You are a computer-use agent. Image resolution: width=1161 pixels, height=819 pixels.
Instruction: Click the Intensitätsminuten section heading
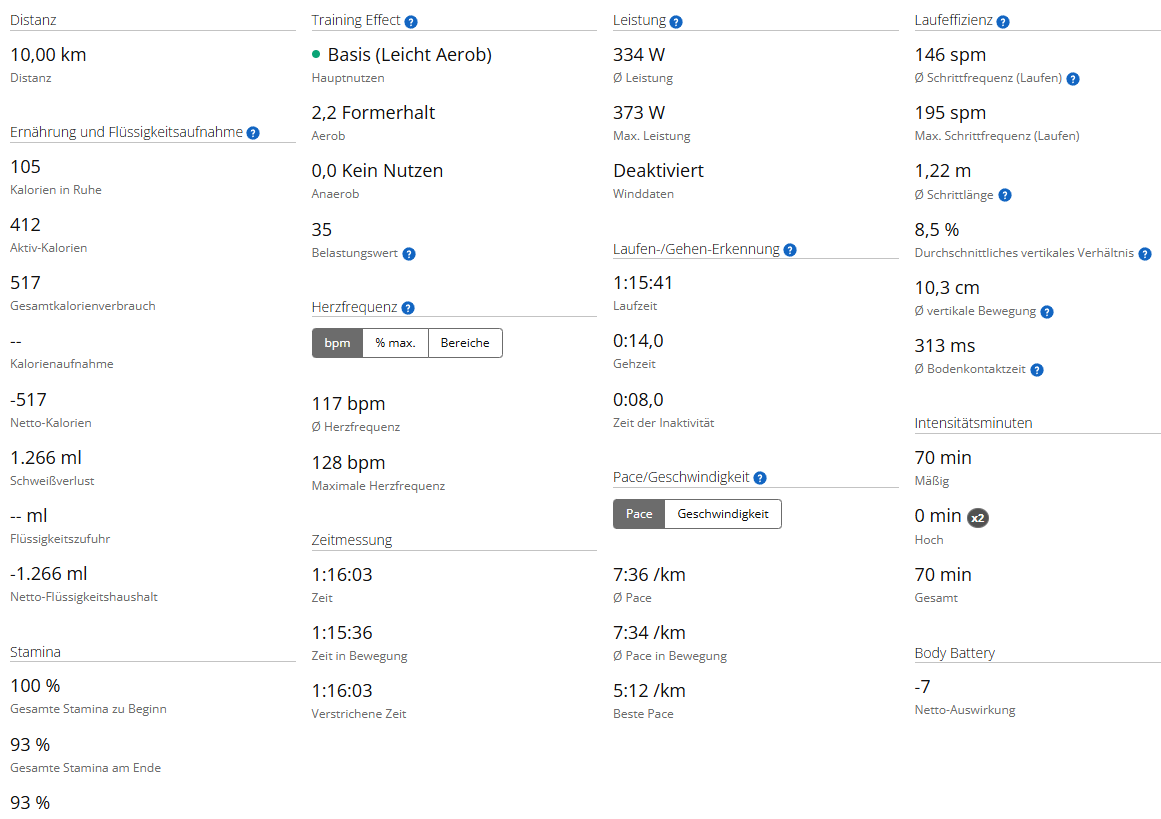coord(973,423)
